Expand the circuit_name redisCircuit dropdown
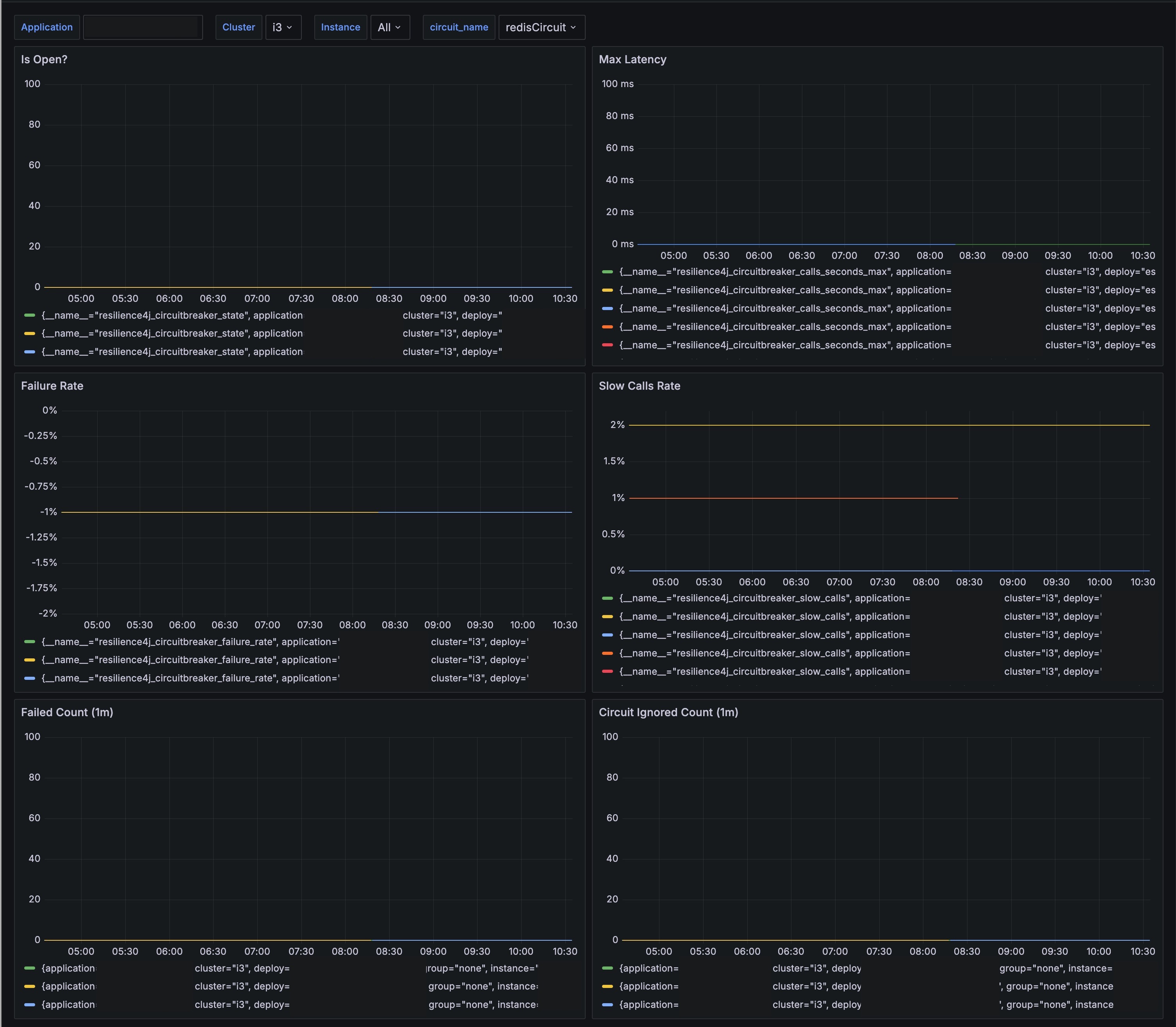This screenshot has height=1027, width=1176. coord(541,27)
